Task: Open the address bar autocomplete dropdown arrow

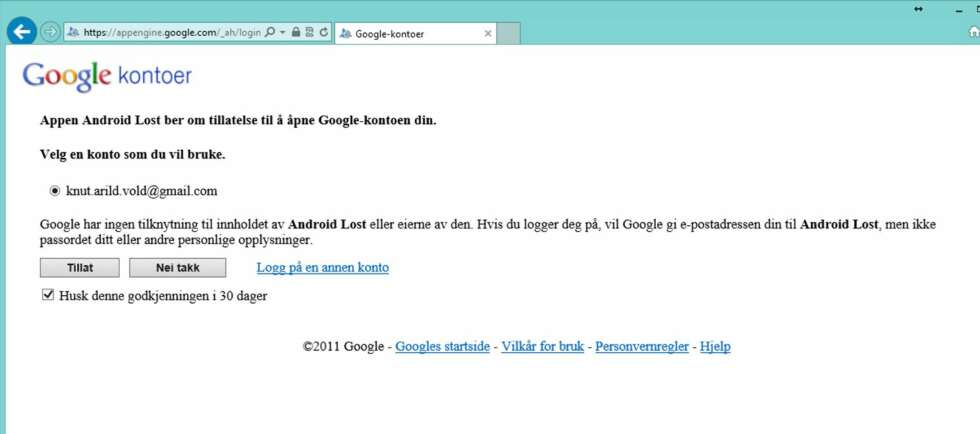Action: point(282,32)
